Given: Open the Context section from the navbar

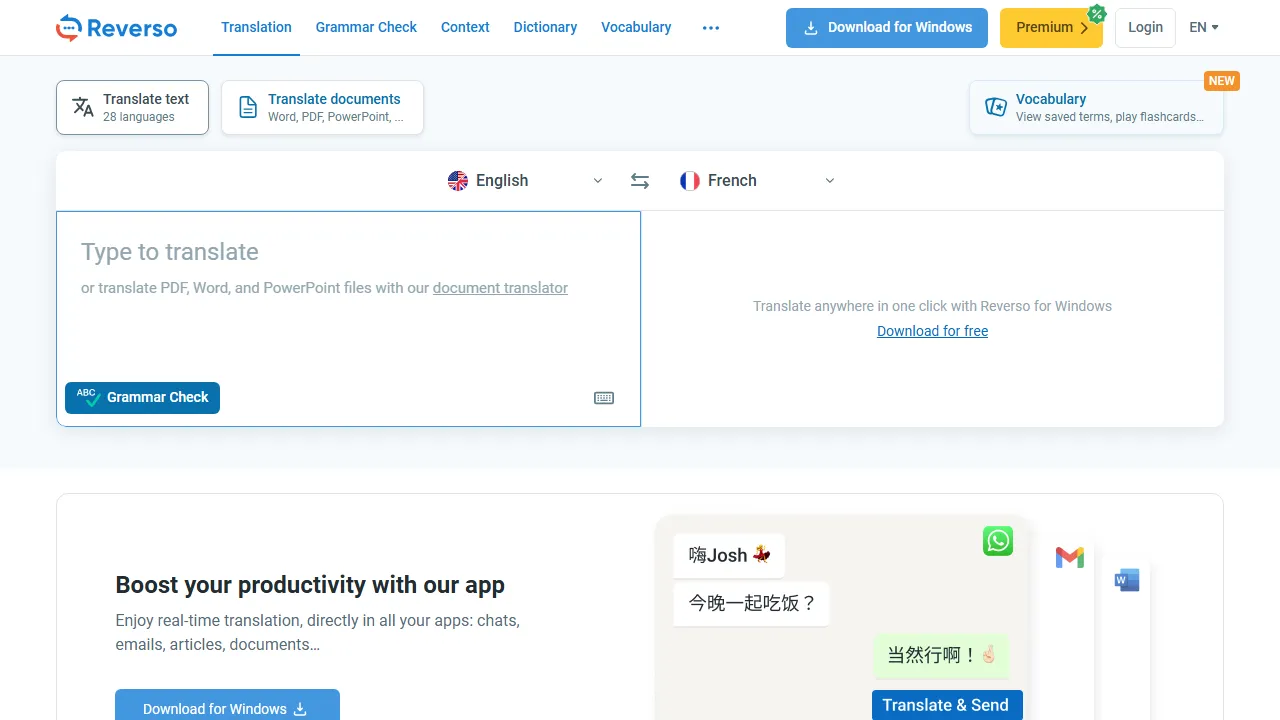Looking at the screenshot, I should point(465,27).
